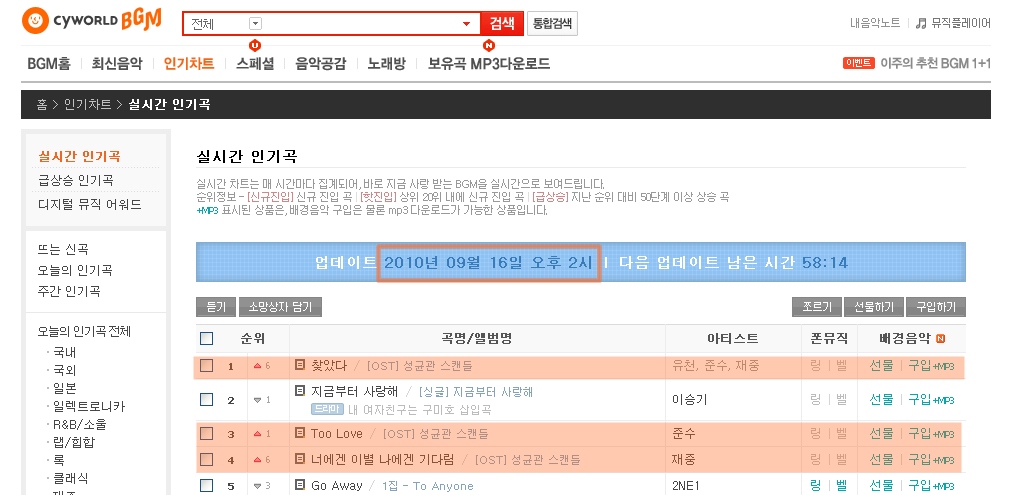This screenshot has width=1020, height=495.
Task: Click 인기차트 in the breadcrumb
Action: tap(87, 105)
